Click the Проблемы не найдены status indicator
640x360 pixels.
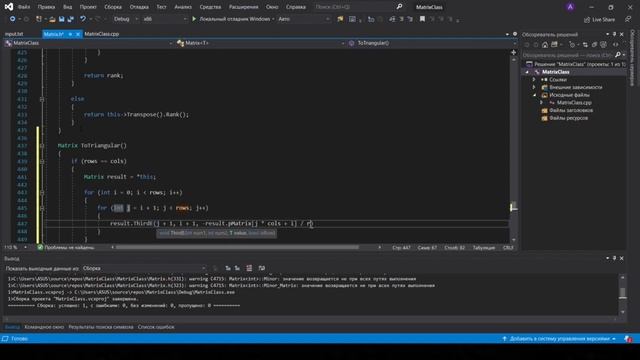[66, 247]
